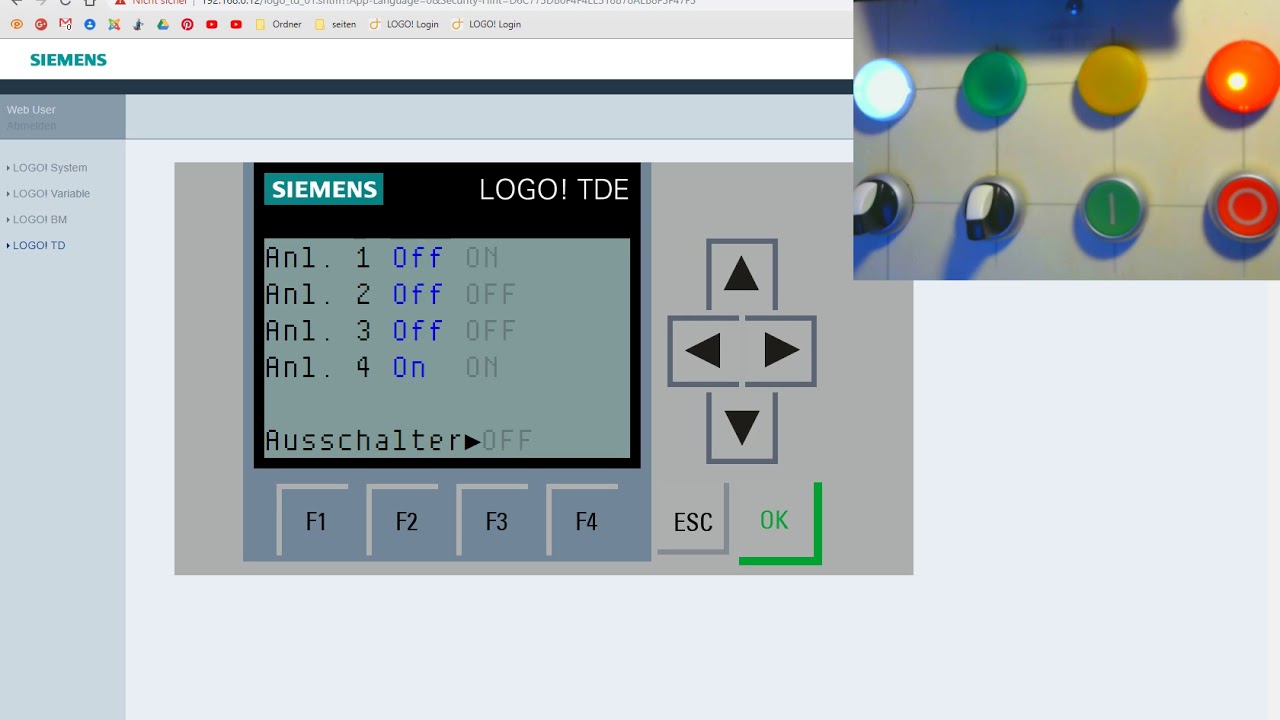This screenshot has width=1280, height=720.
Task: Click the ESC key on the panel
Action: [x=693, y=520]
